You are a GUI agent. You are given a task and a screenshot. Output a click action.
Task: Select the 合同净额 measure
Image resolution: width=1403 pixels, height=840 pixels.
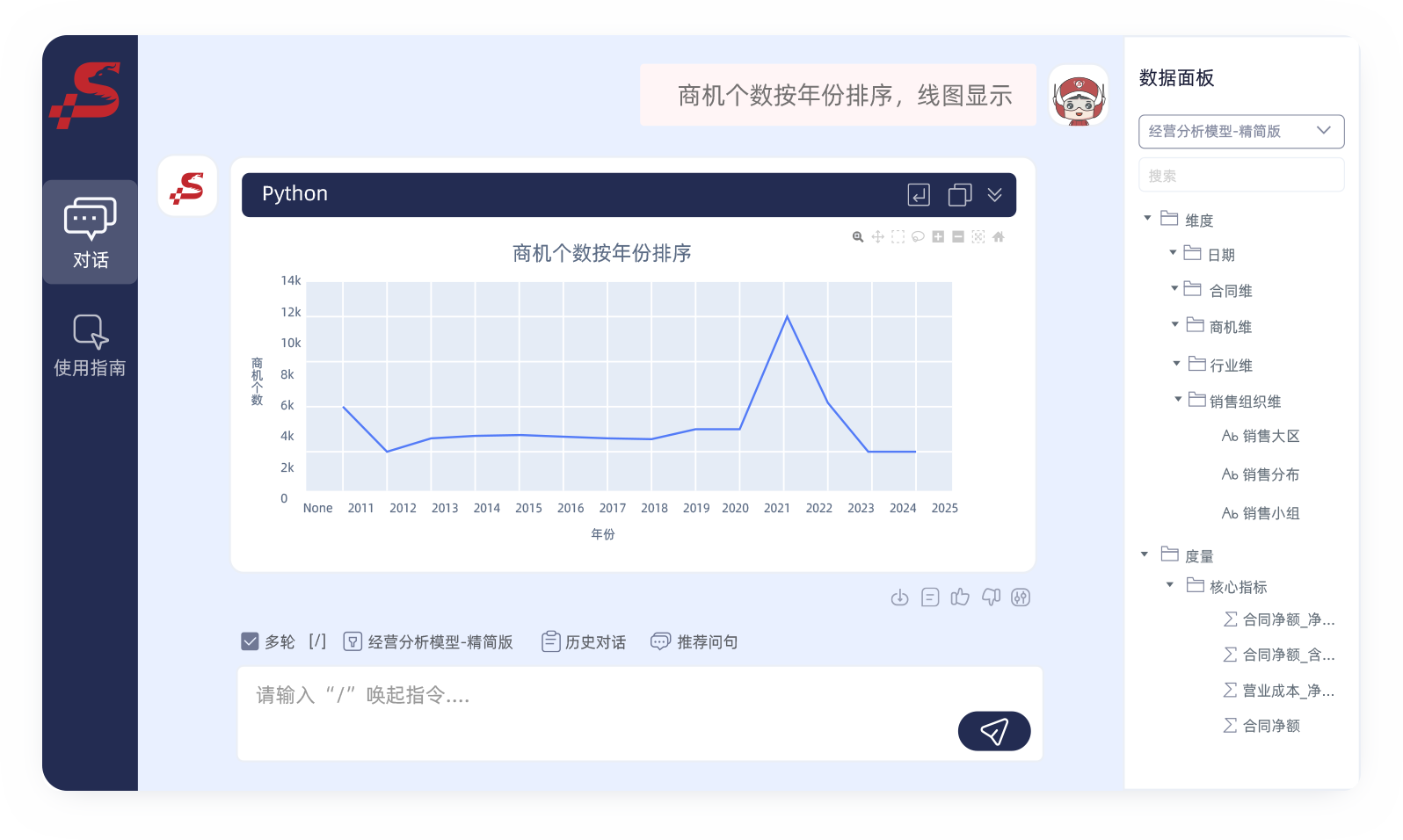[1270, 726]
